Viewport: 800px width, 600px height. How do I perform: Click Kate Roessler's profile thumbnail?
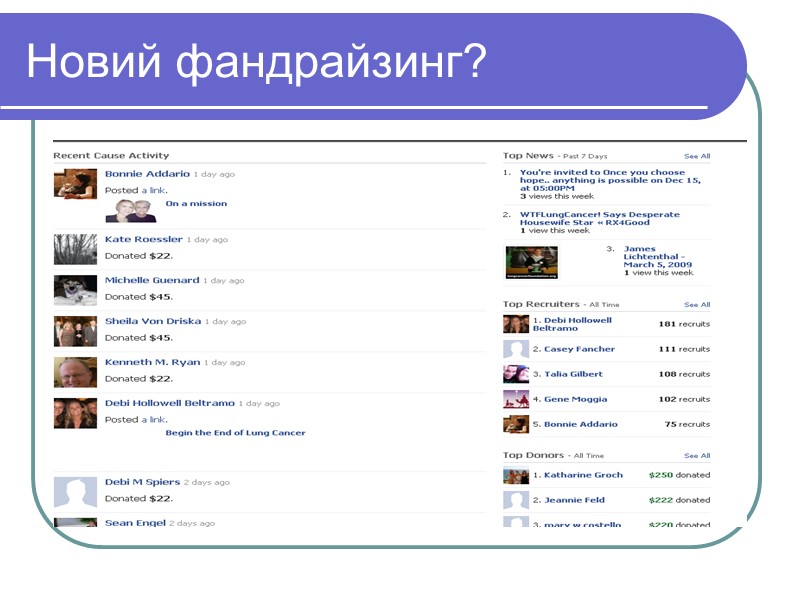pos(76,249)
